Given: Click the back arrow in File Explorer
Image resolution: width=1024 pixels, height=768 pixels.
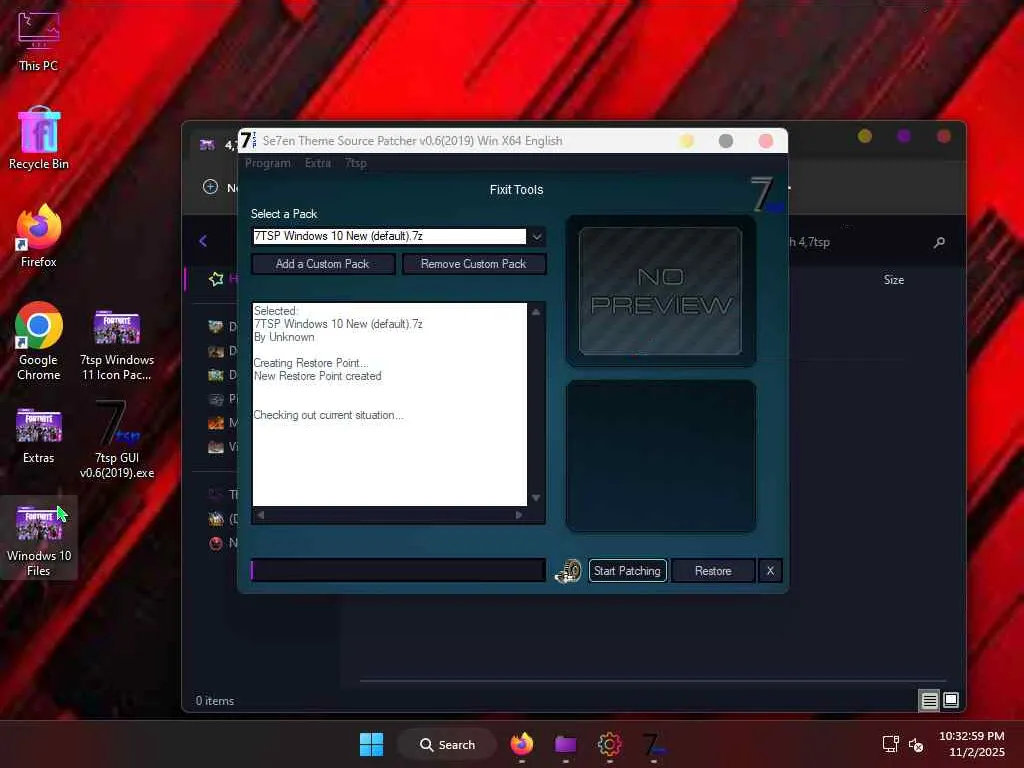Looking at the screenshot, I should pyautogui.click(x=203, y=241).
